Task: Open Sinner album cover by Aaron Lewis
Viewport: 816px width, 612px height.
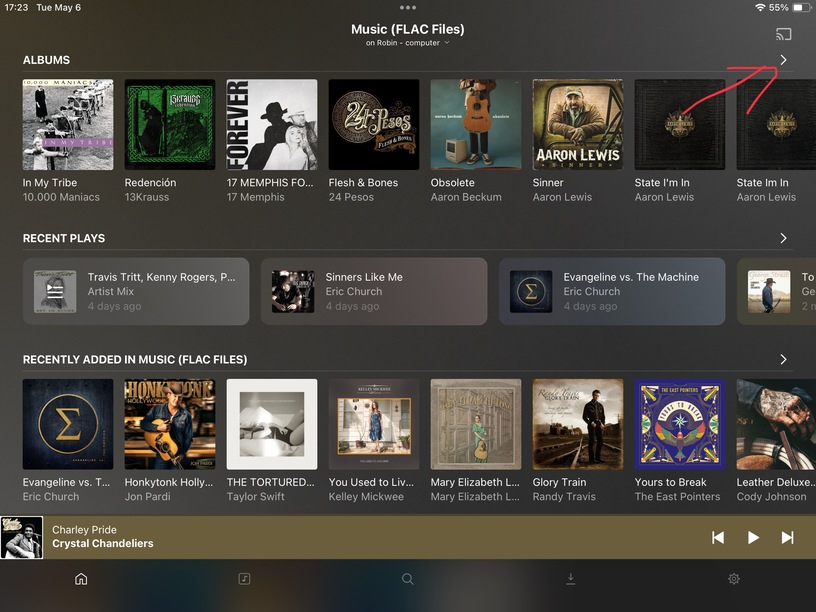Action: pos(578,124)
